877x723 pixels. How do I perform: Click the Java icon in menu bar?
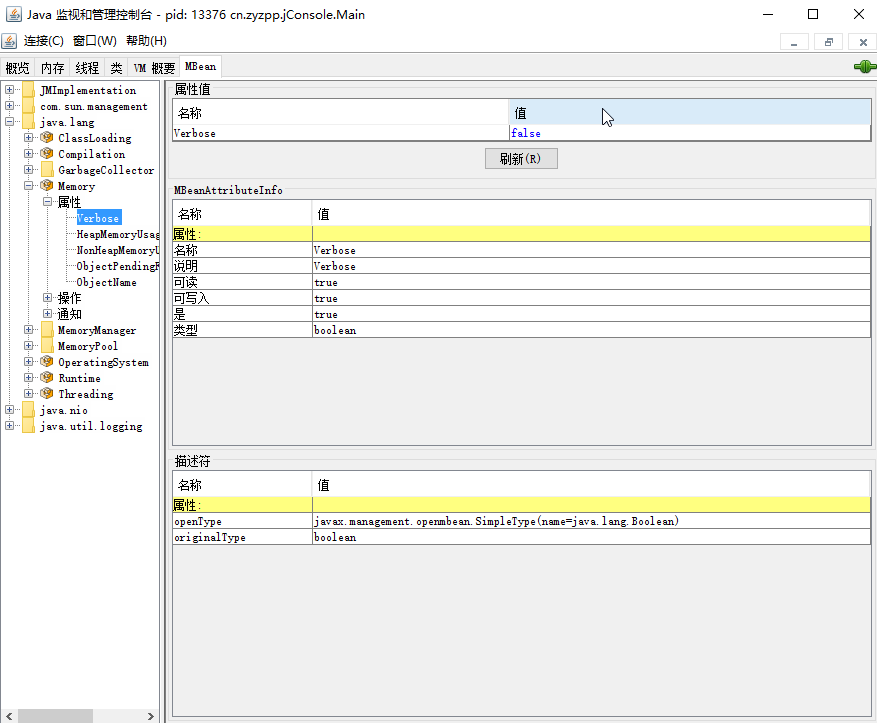pyautogui.click(x=10, y=41)
